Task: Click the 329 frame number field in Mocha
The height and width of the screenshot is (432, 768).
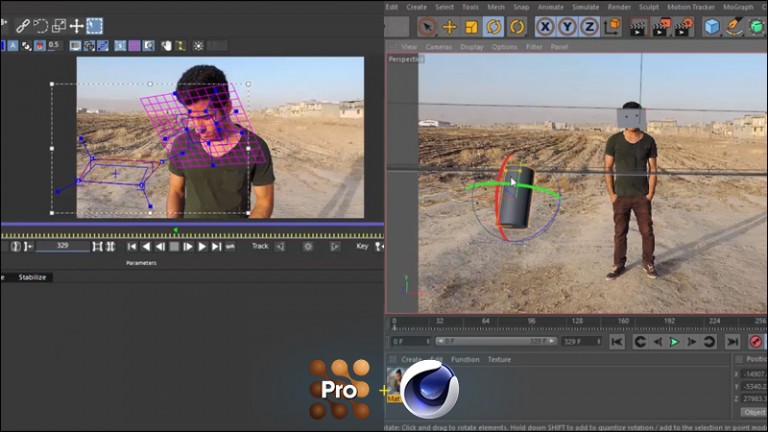Action: [x=63, y=246]
